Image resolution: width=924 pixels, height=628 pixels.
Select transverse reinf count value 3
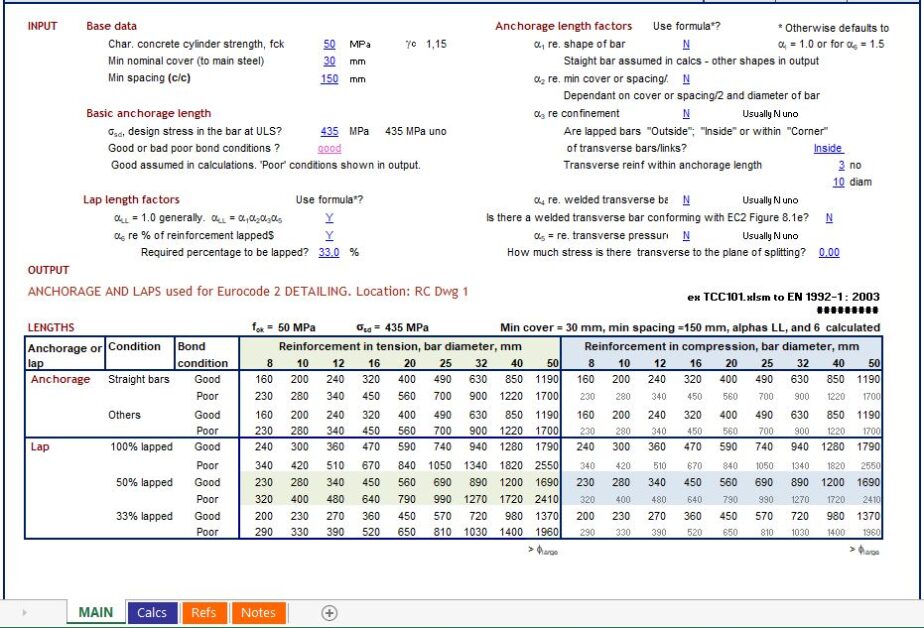[x=842, y=166]
